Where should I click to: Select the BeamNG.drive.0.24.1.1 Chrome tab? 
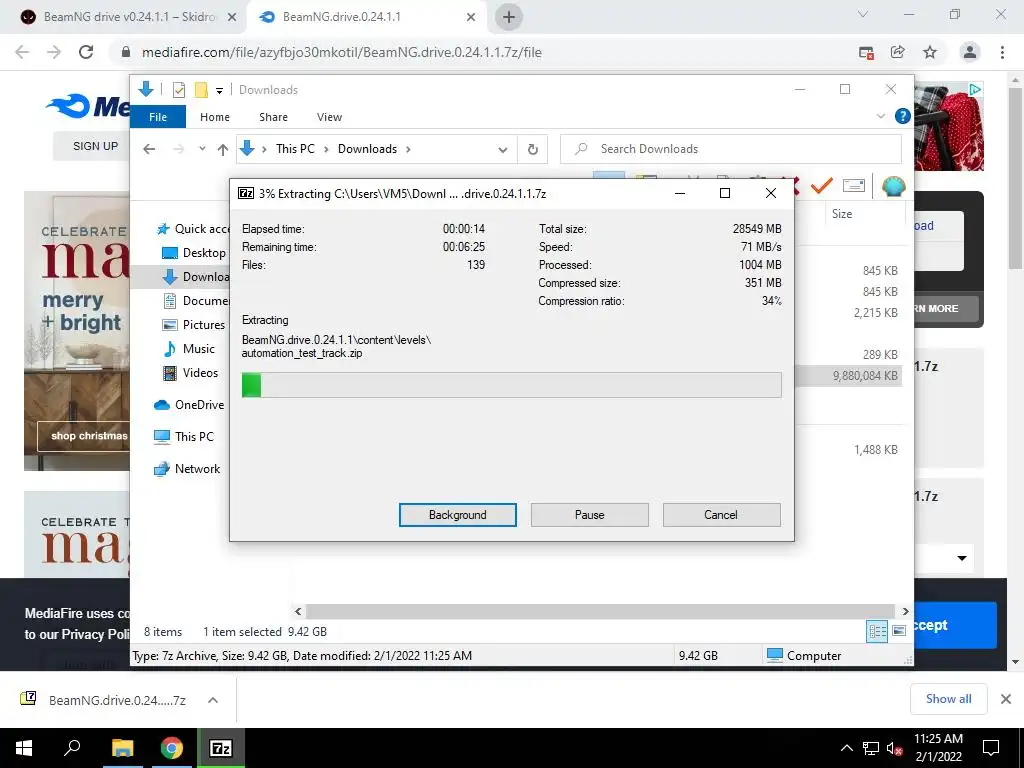pyautogui.click(x=366, y=17)
